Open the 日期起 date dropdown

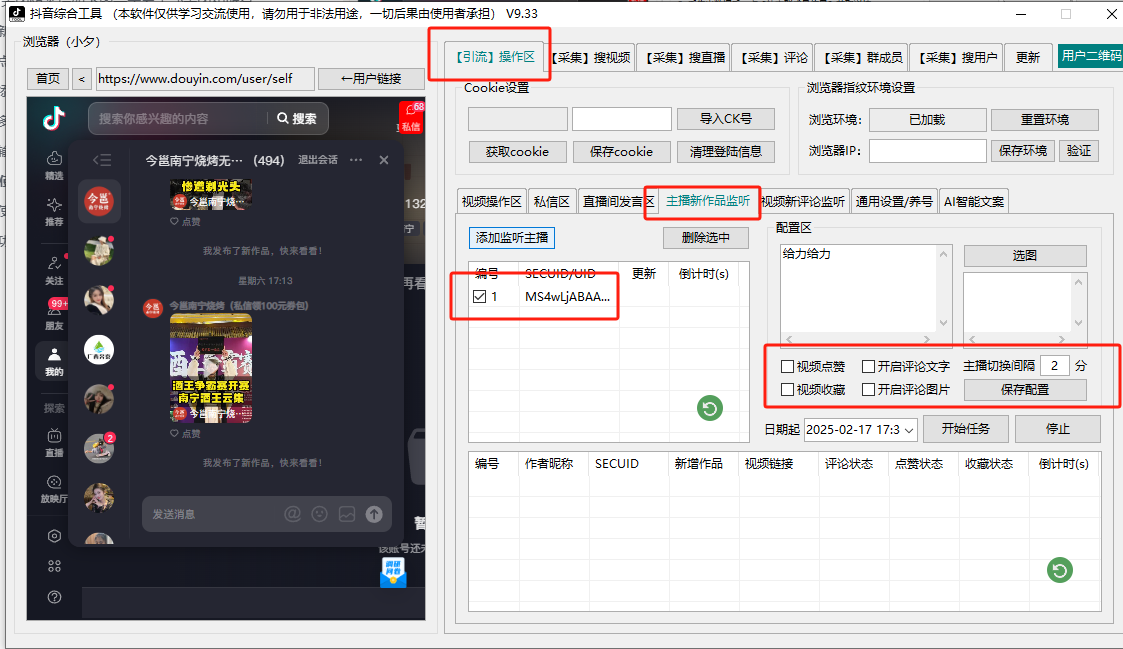pyautogui.click(x=909, y=430)
